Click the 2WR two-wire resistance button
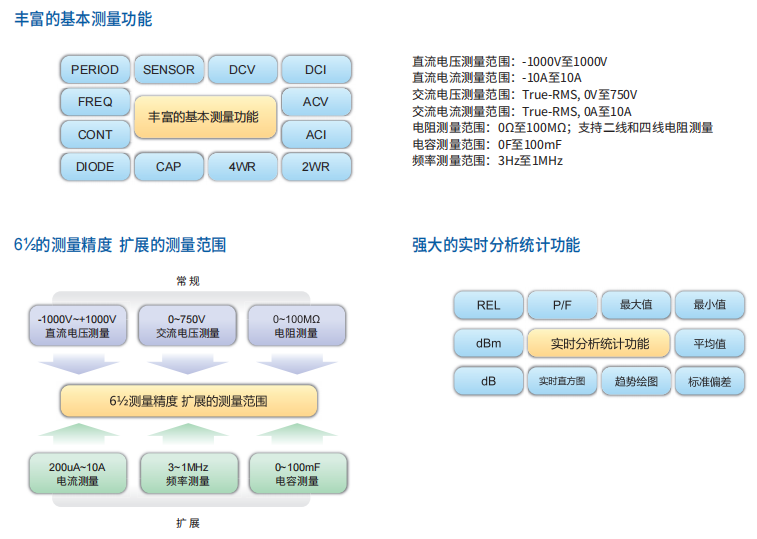757x539 pixels. pos(316,167)
